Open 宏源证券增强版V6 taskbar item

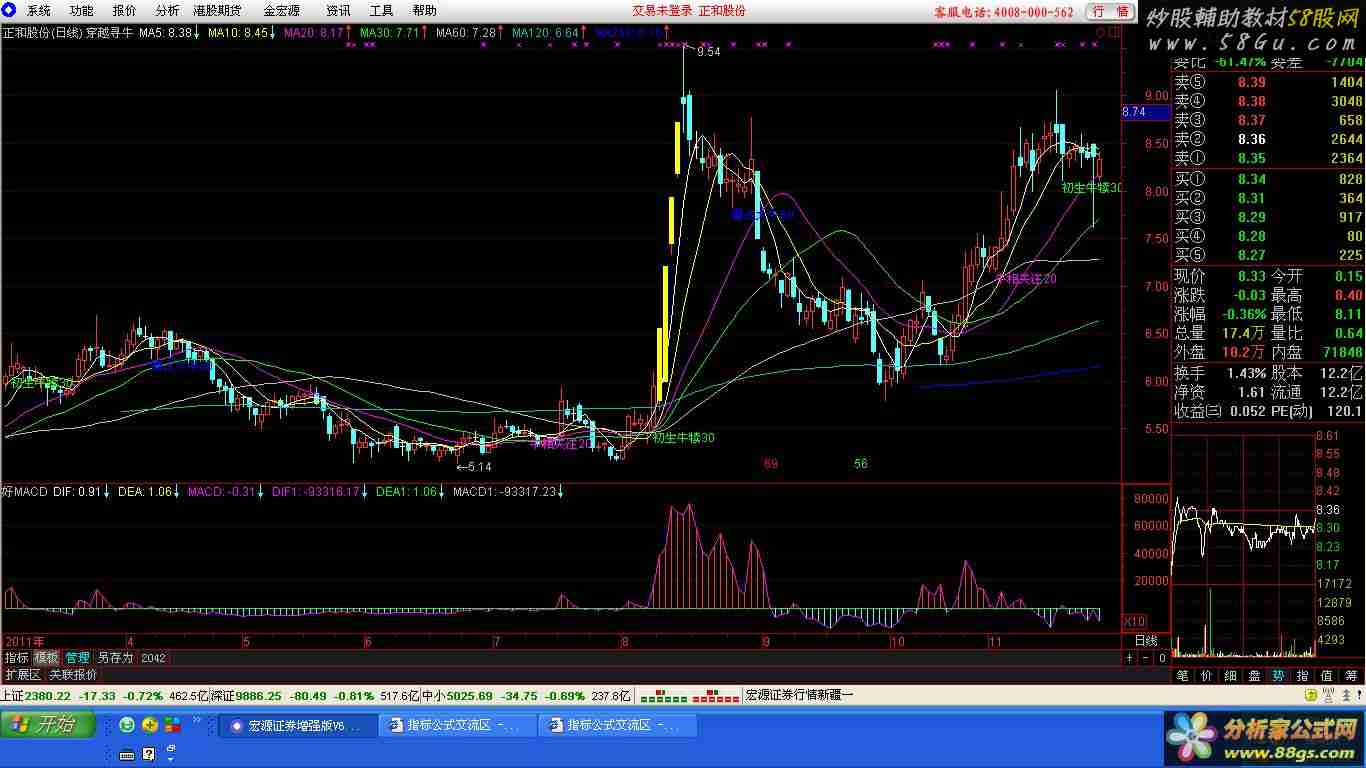click(297, 726)
